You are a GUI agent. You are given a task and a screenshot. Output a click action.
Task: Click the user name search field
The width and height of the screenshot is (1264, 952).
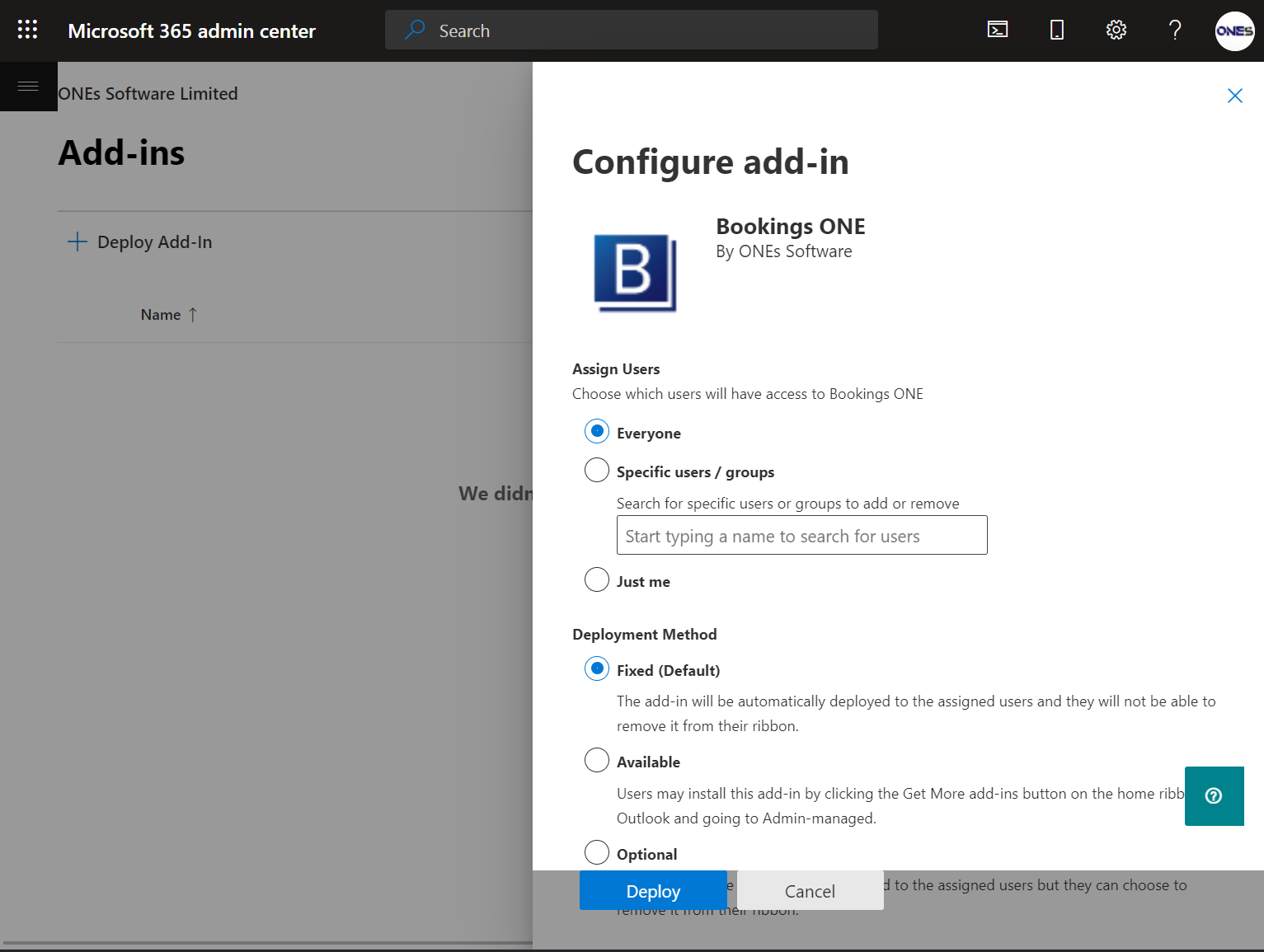click(x=801, y=536)
